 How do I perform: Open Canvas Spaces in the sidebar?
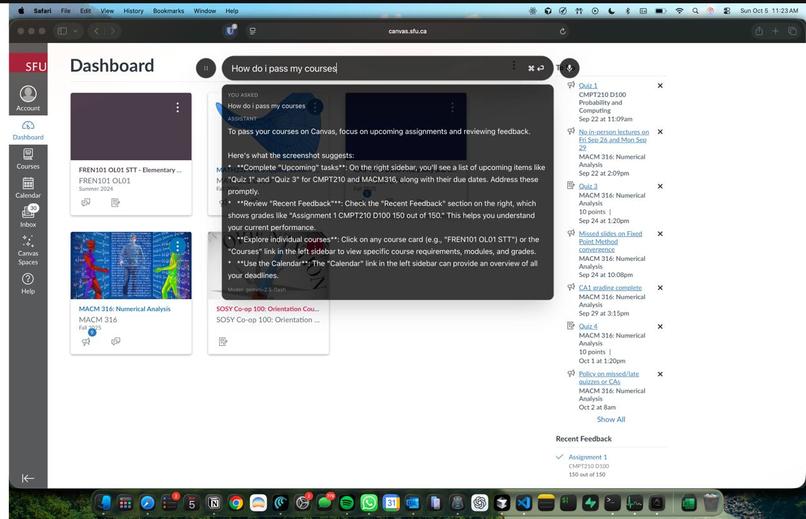[28, 250]
